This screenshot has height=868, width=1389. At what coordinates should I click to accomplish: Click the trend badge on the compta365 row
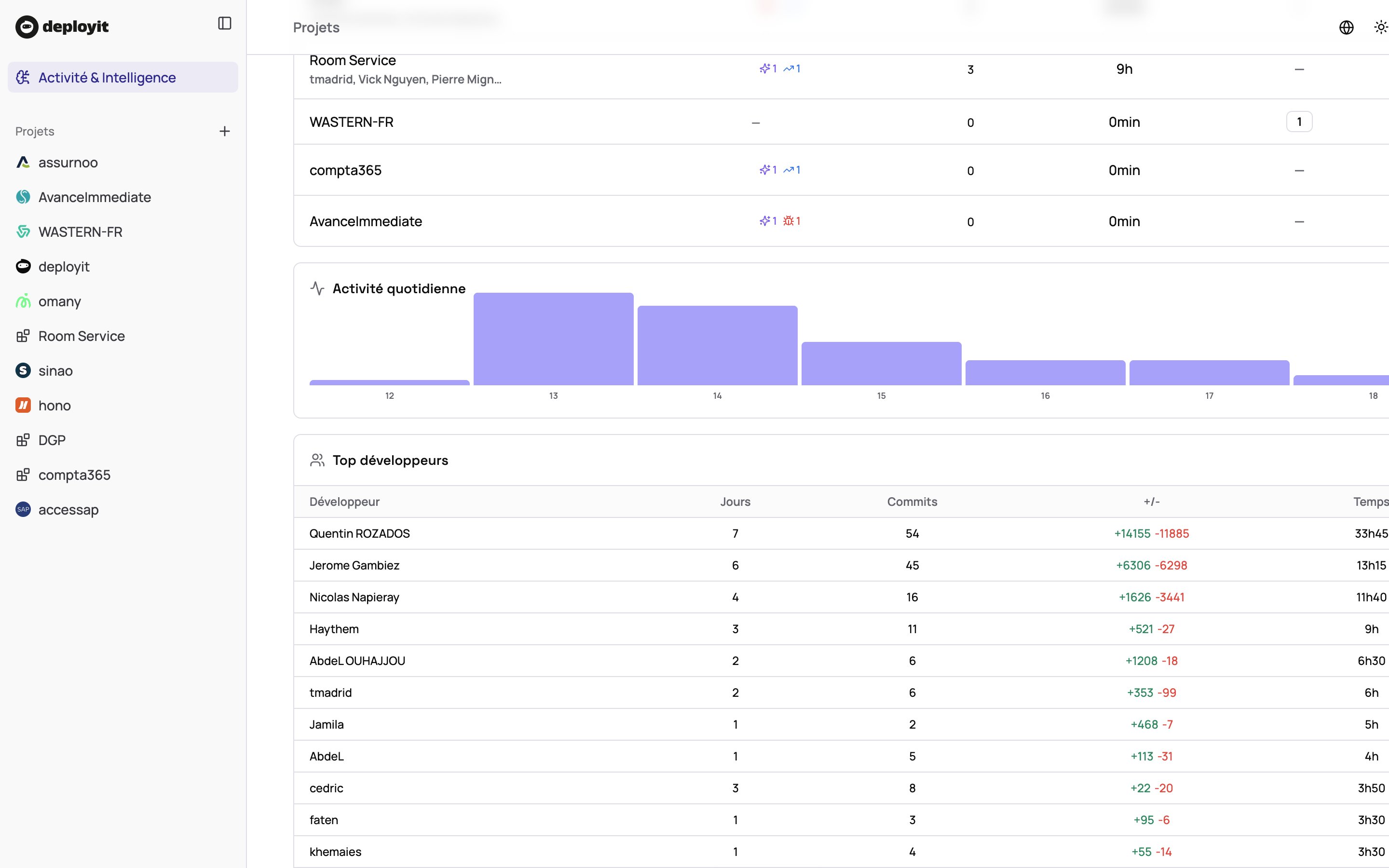point(791,169)
